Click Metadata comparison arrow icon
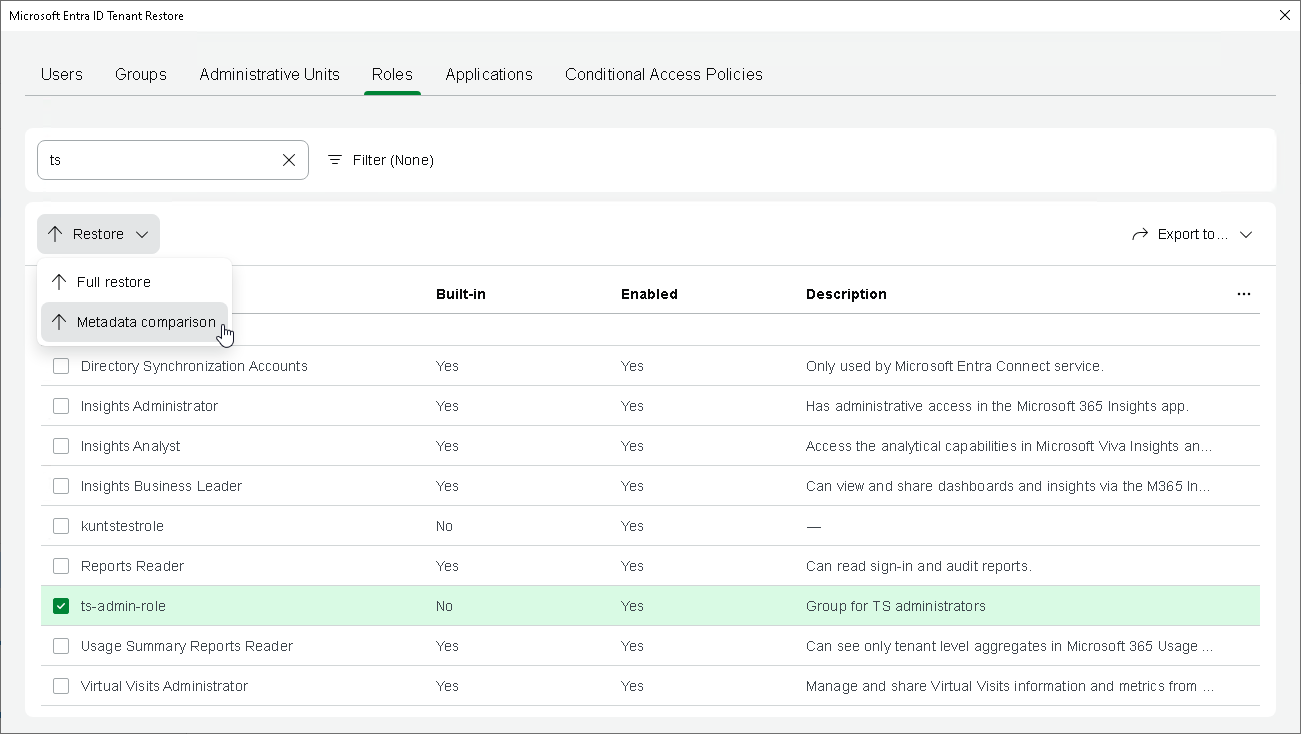The height and width of the screenshot is (734, 1301). tap(59, 322)
